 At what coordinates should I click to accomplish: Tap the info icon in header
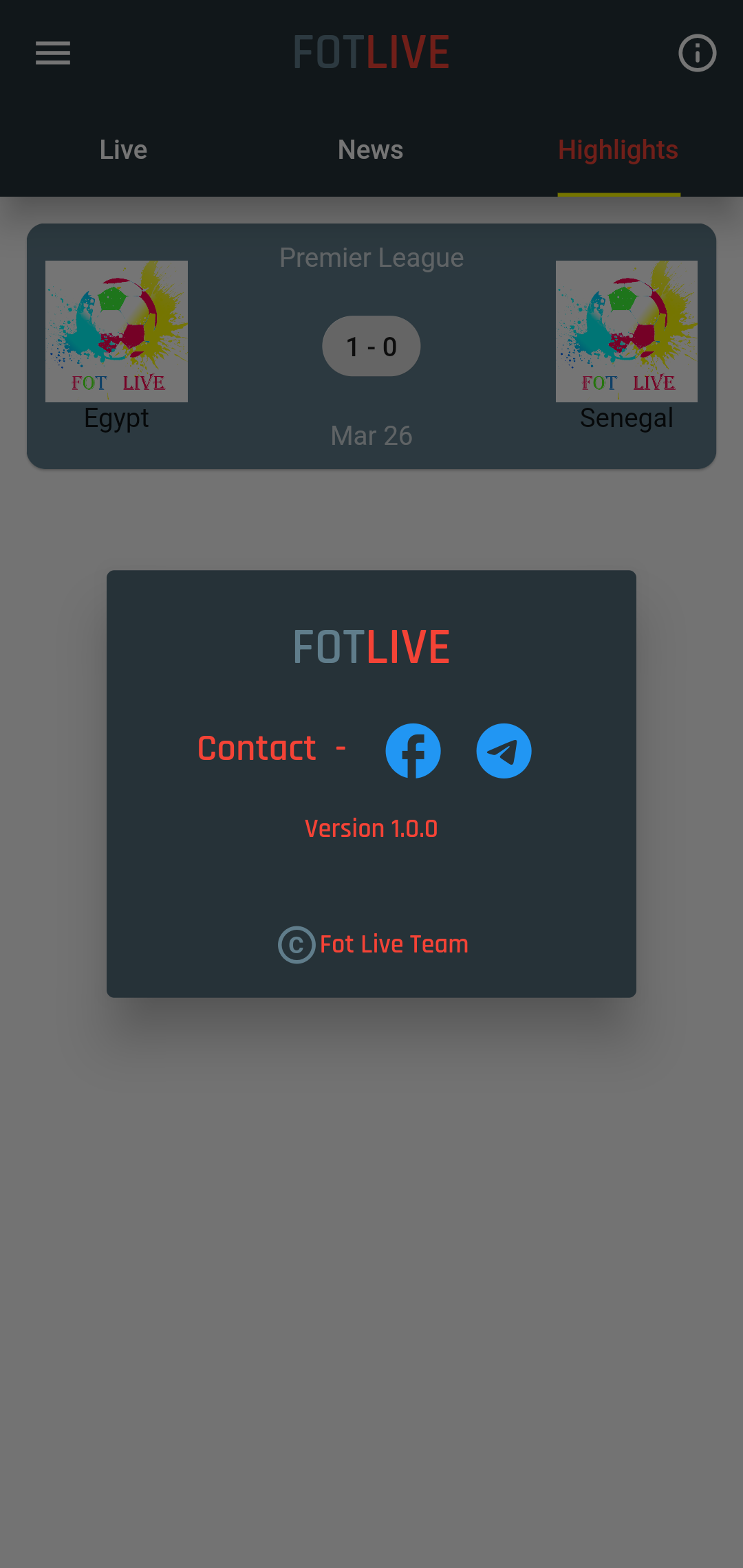tap(697, 53)
